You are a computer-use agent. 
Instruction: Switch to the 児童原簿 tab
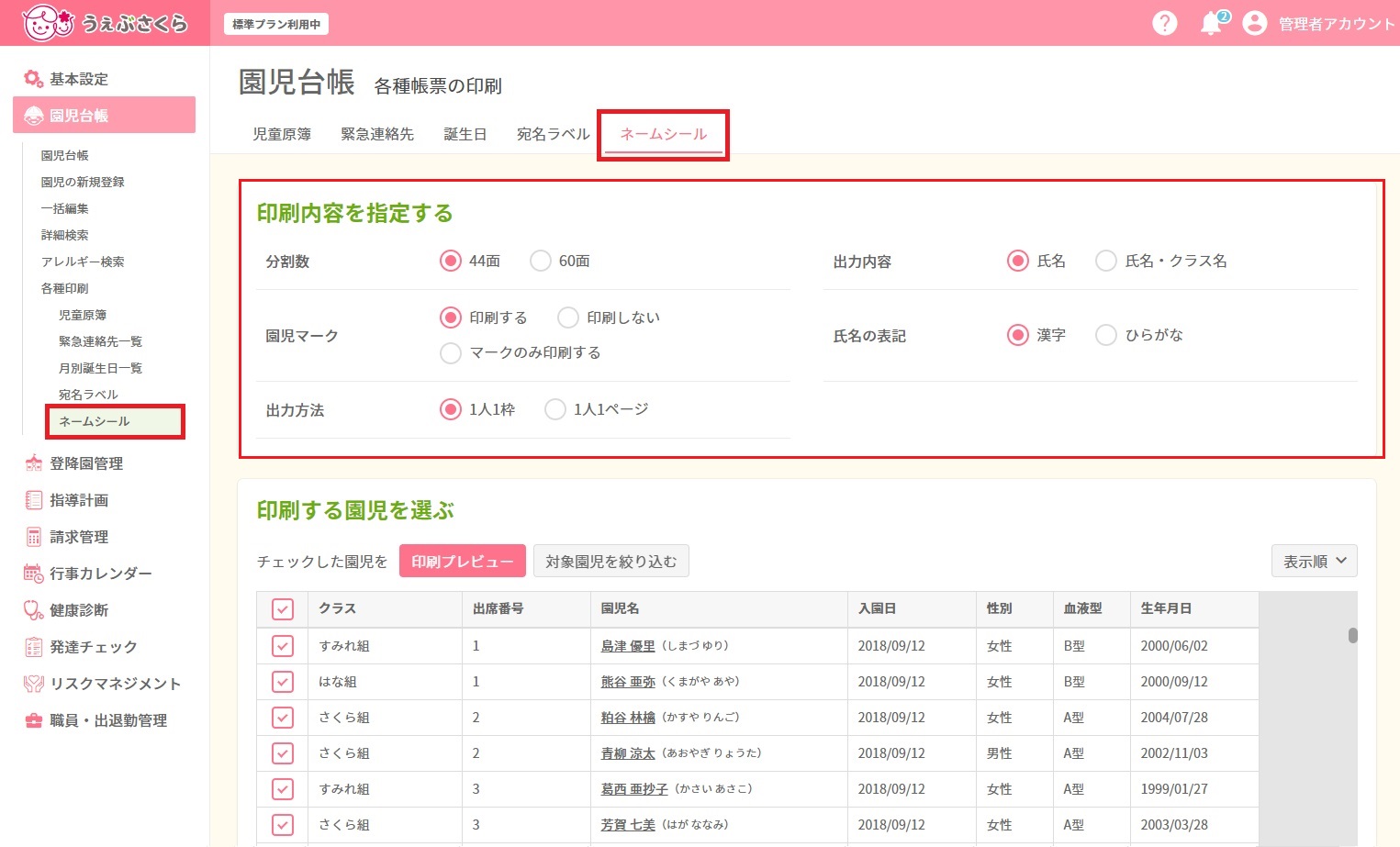click(x=282, y=134)
